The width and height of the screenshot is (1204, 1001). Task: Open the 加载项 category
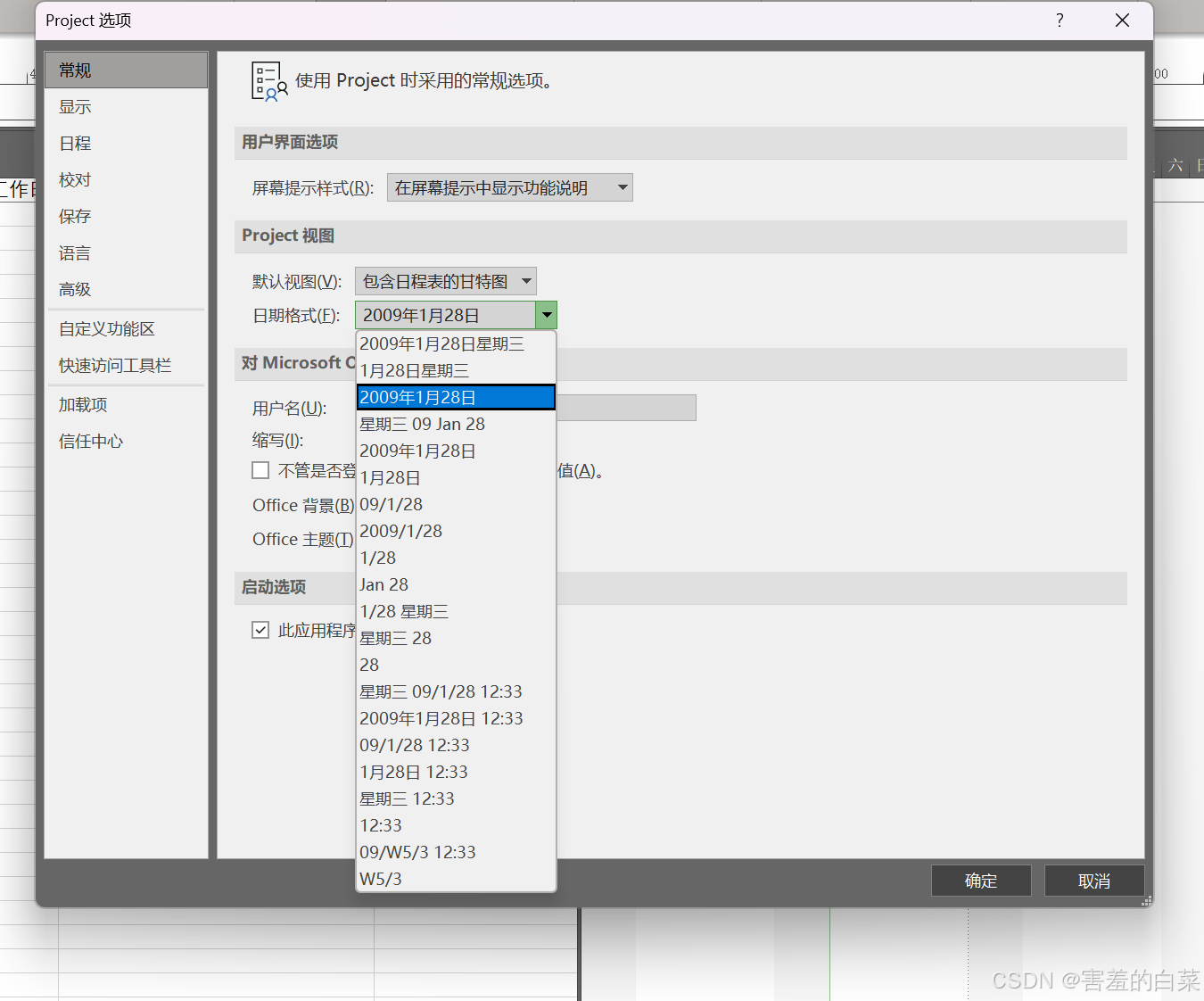[x=126, y=405]
